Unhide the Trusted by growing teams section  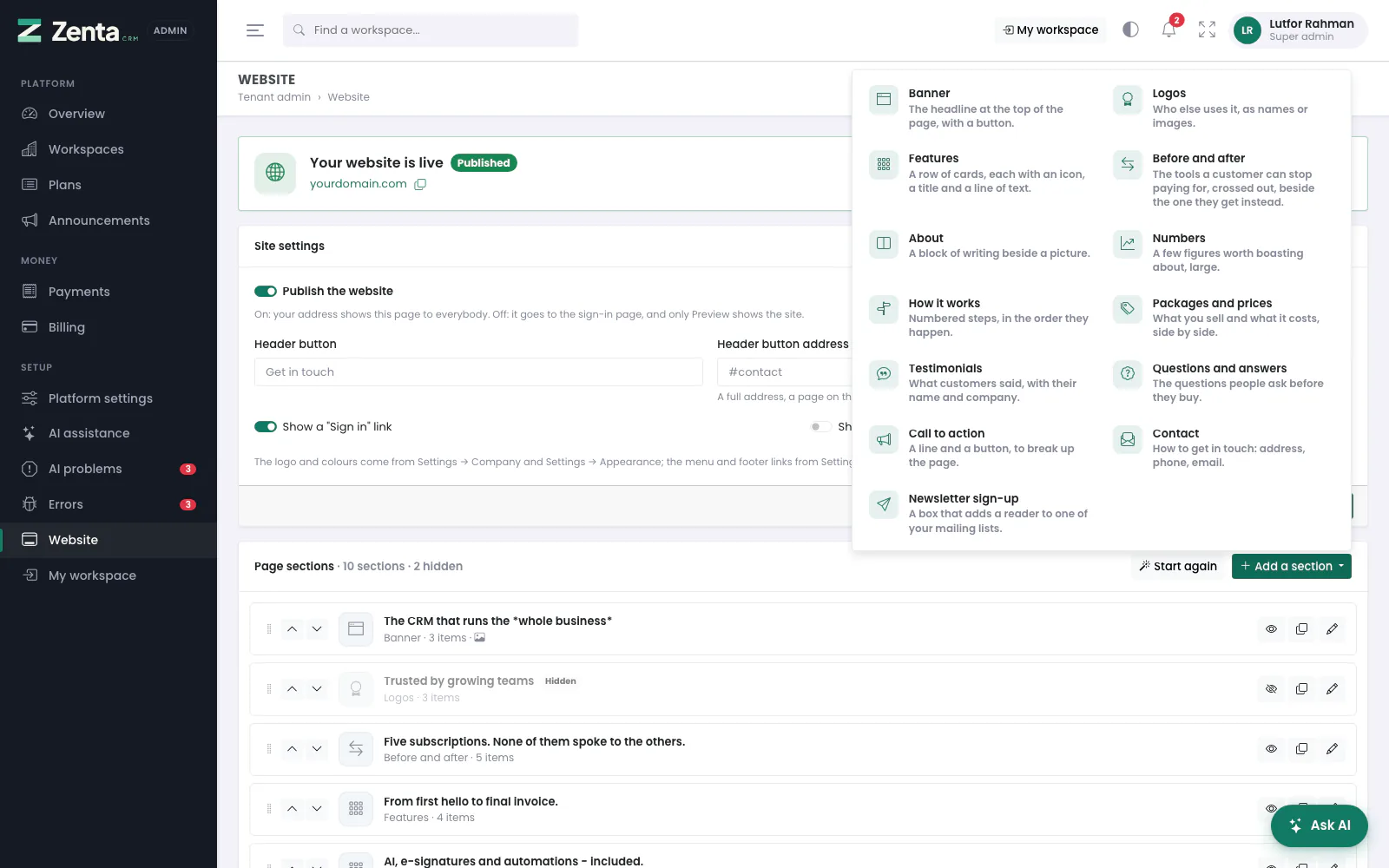tap(1271, 689)
